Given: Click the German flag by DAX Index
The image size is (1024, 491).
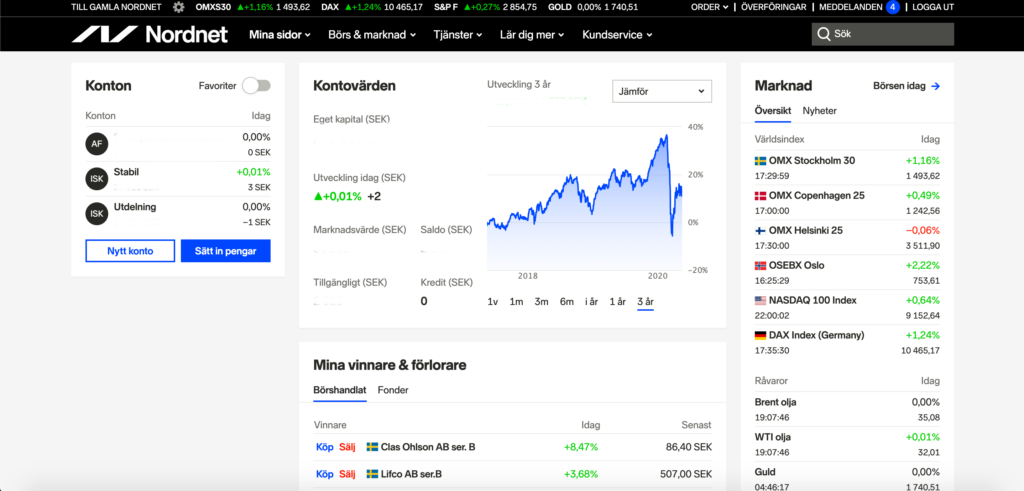Looking at the screenshot, I should click(760, 335).
